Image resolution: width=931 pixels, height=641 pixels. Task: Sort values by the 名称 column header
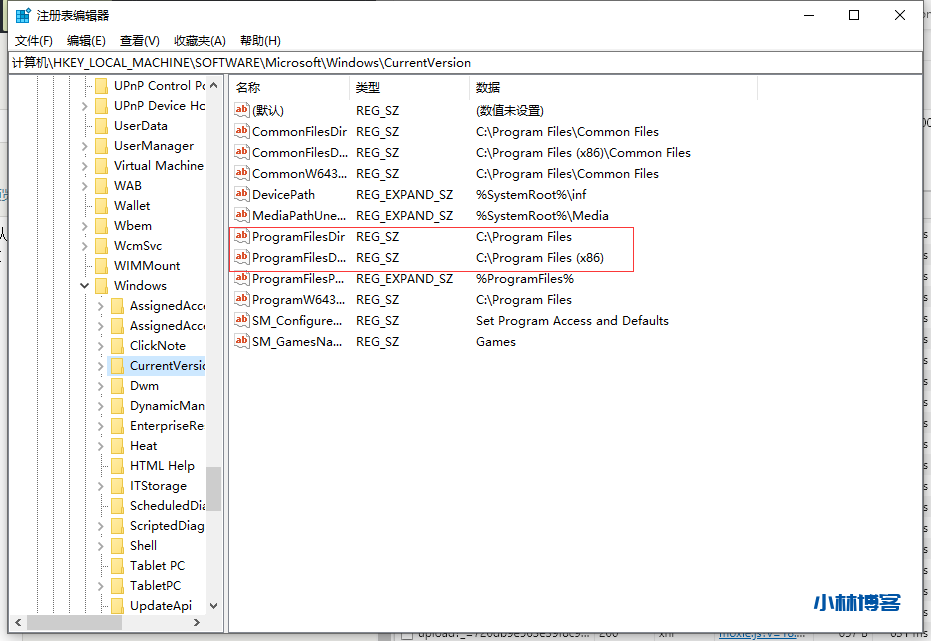click(289, 88)
